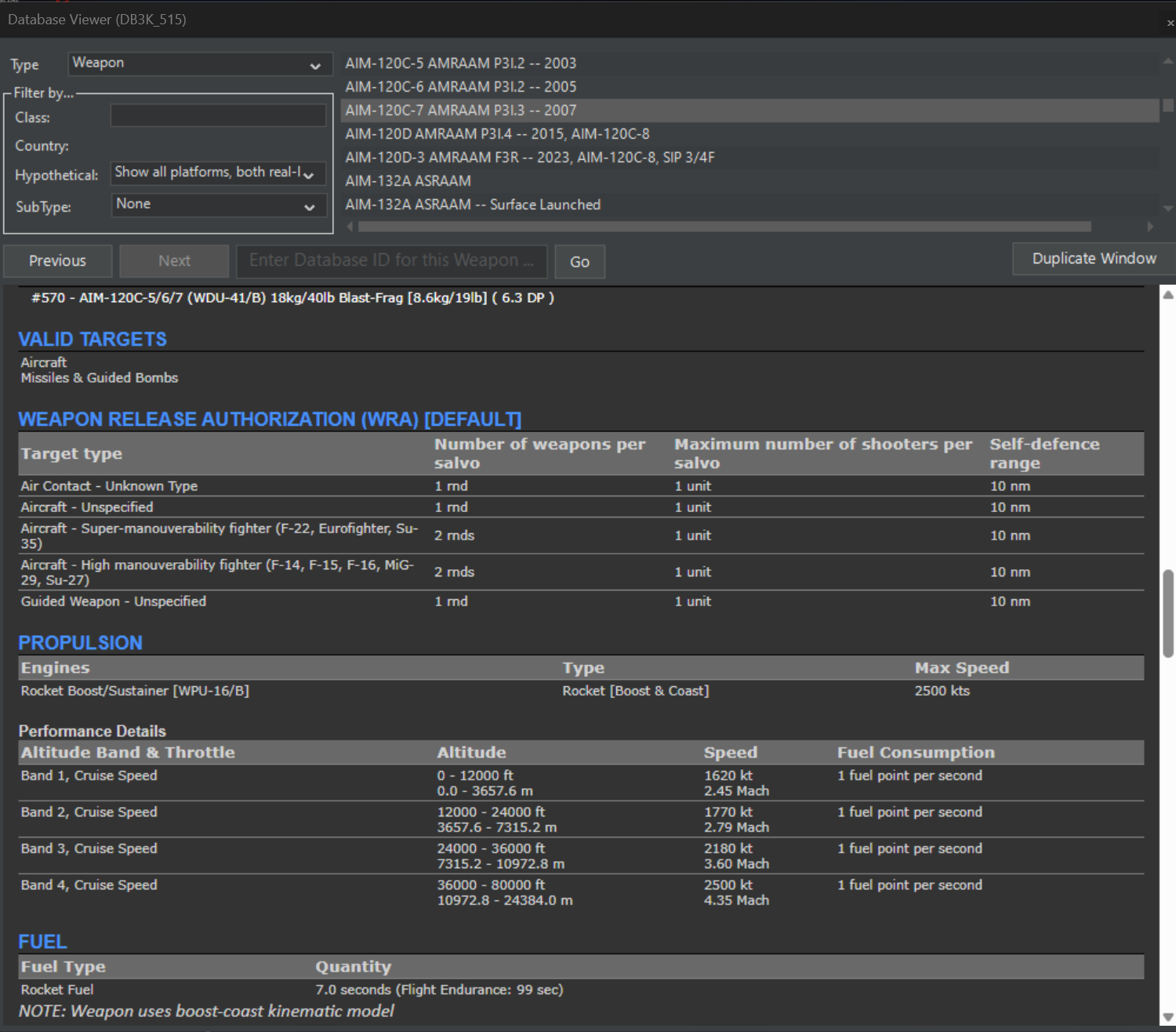This screenshot has height=1032, width=1176.
Task: Open the SubType dropdown set to None
Action: (218, 205)
